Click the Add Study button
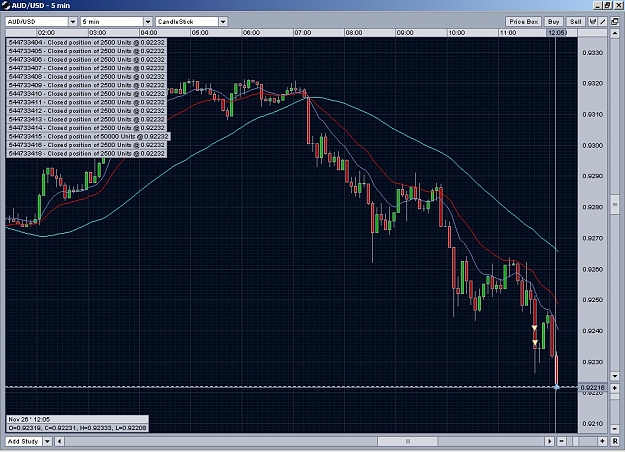 pos(24,441)
